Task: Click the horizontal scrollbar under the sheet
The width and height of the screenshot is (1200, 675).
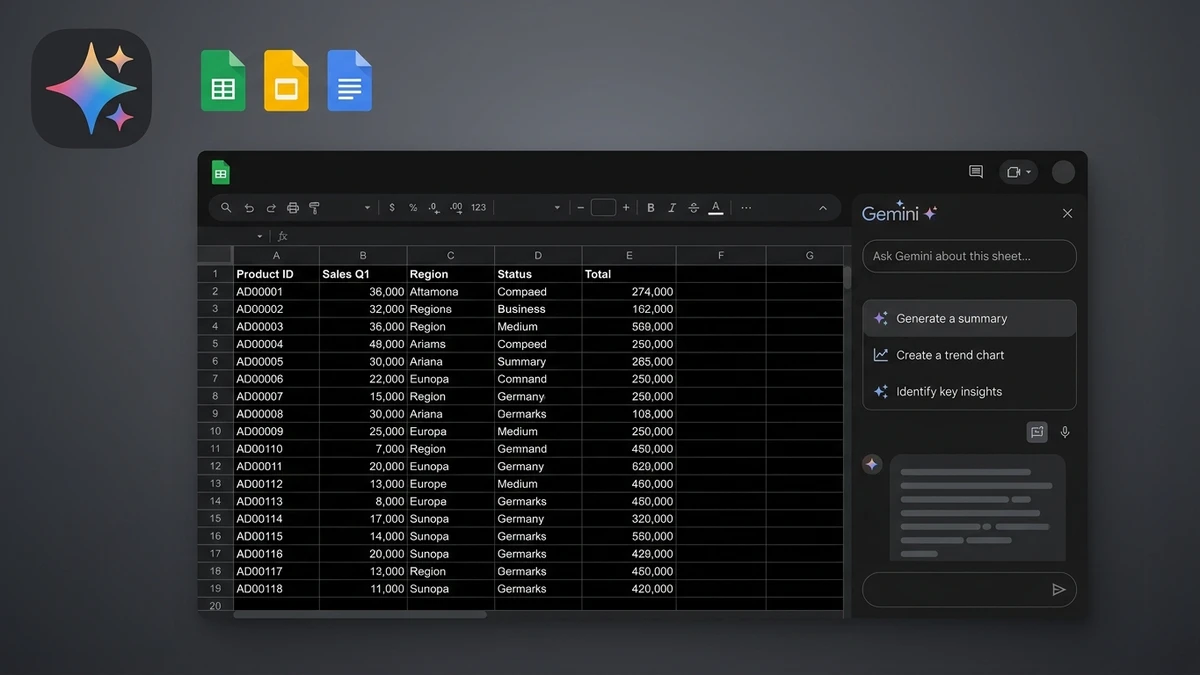Action: point(360,614)
